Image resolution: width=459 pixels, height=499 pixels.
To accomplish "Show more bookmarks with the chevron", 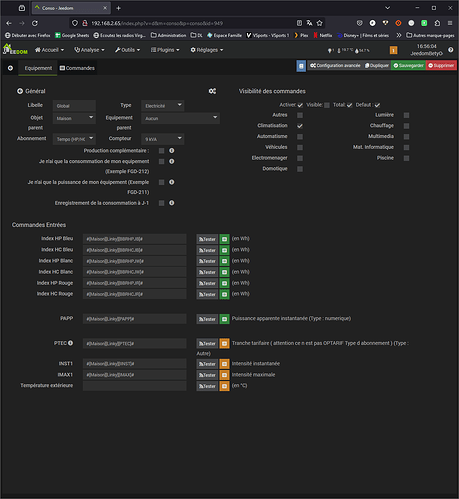I will click(x=399, y=35).
